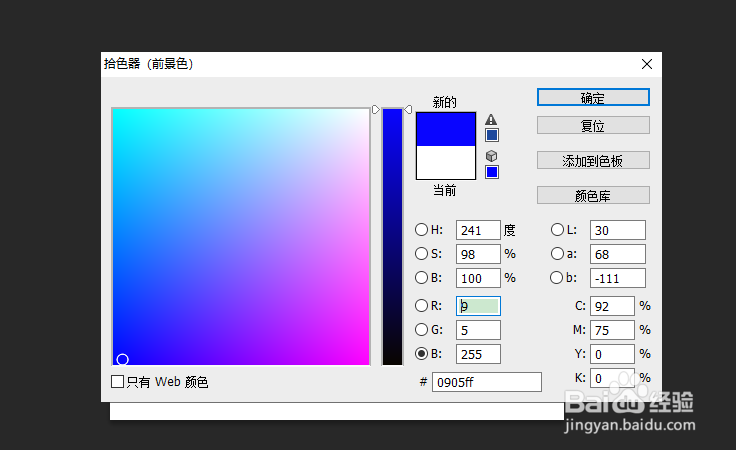Enable the 只有 Web 颜色 checkbox

coord(117,381)
